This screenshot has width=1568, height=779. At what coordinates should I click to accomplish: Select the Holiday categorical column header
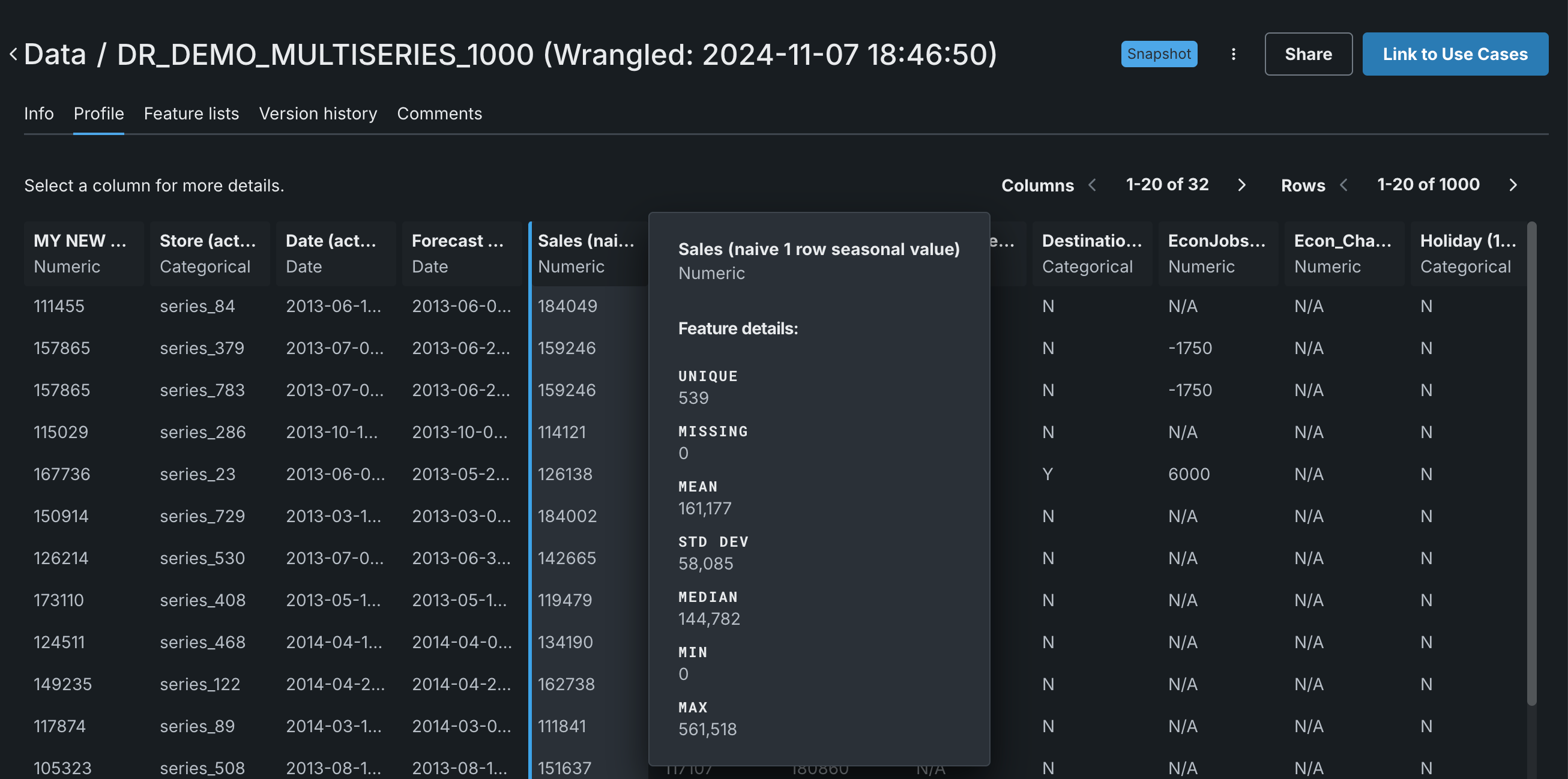click(1468, 253)
